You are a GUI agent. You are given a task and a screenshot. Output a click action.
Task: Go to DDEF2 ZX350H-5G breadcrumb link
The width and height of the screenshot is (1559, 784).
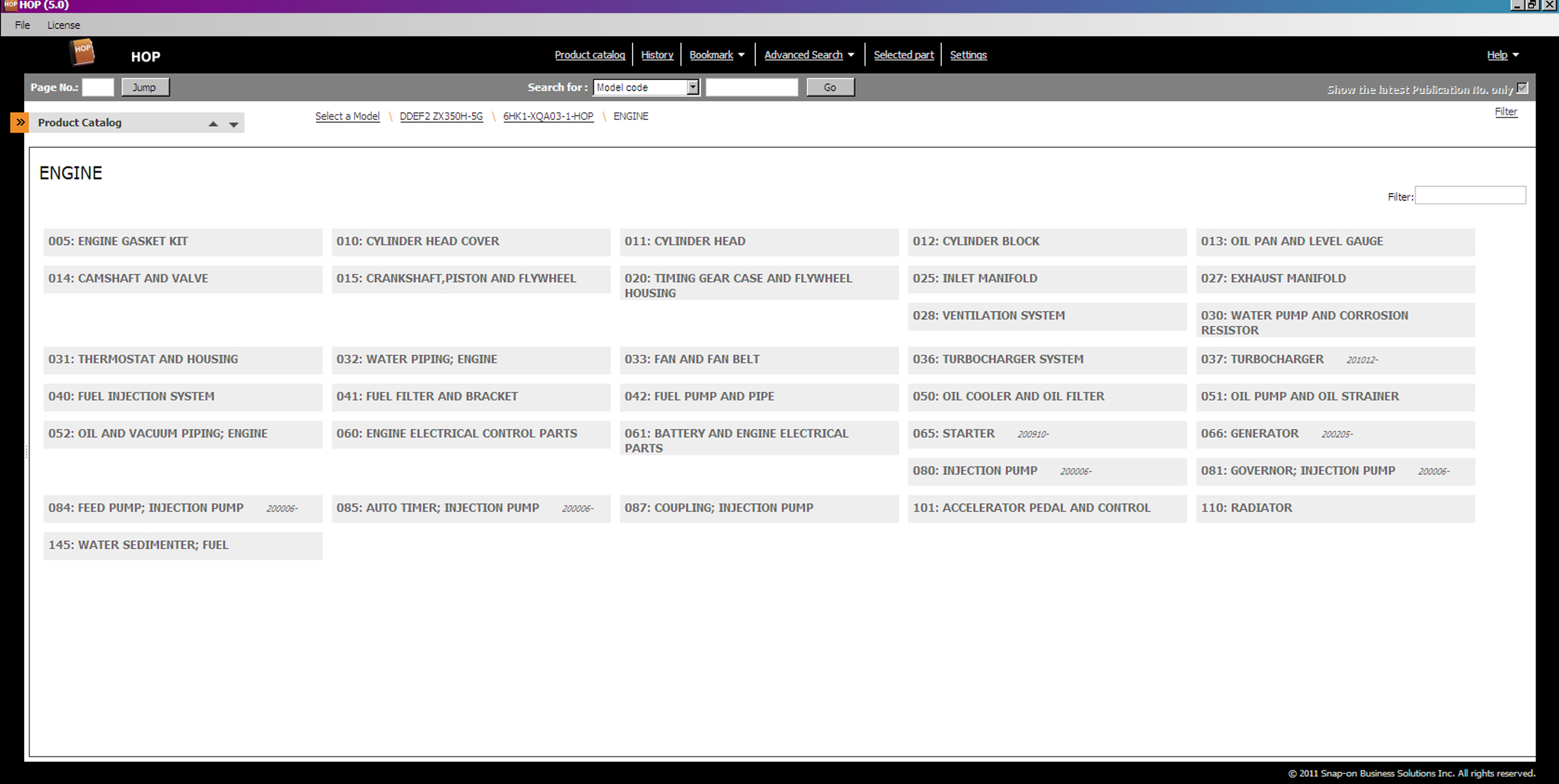point(441,116)
